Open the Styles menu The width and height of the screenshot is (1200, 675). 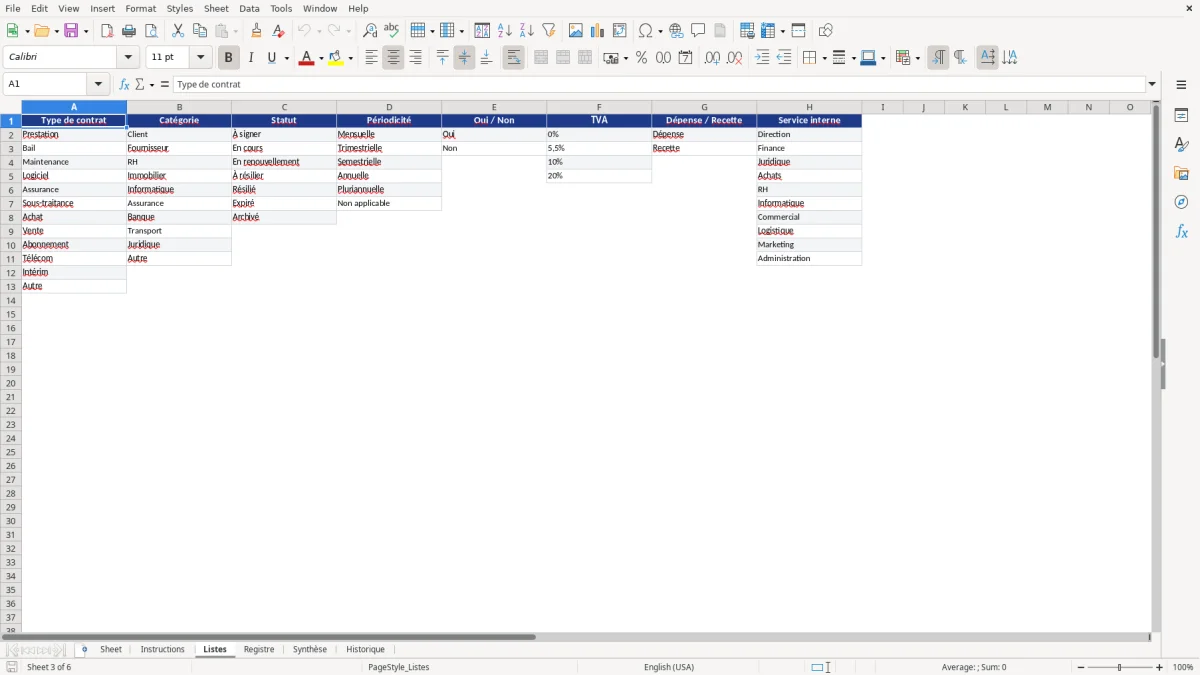pos(180,8)
